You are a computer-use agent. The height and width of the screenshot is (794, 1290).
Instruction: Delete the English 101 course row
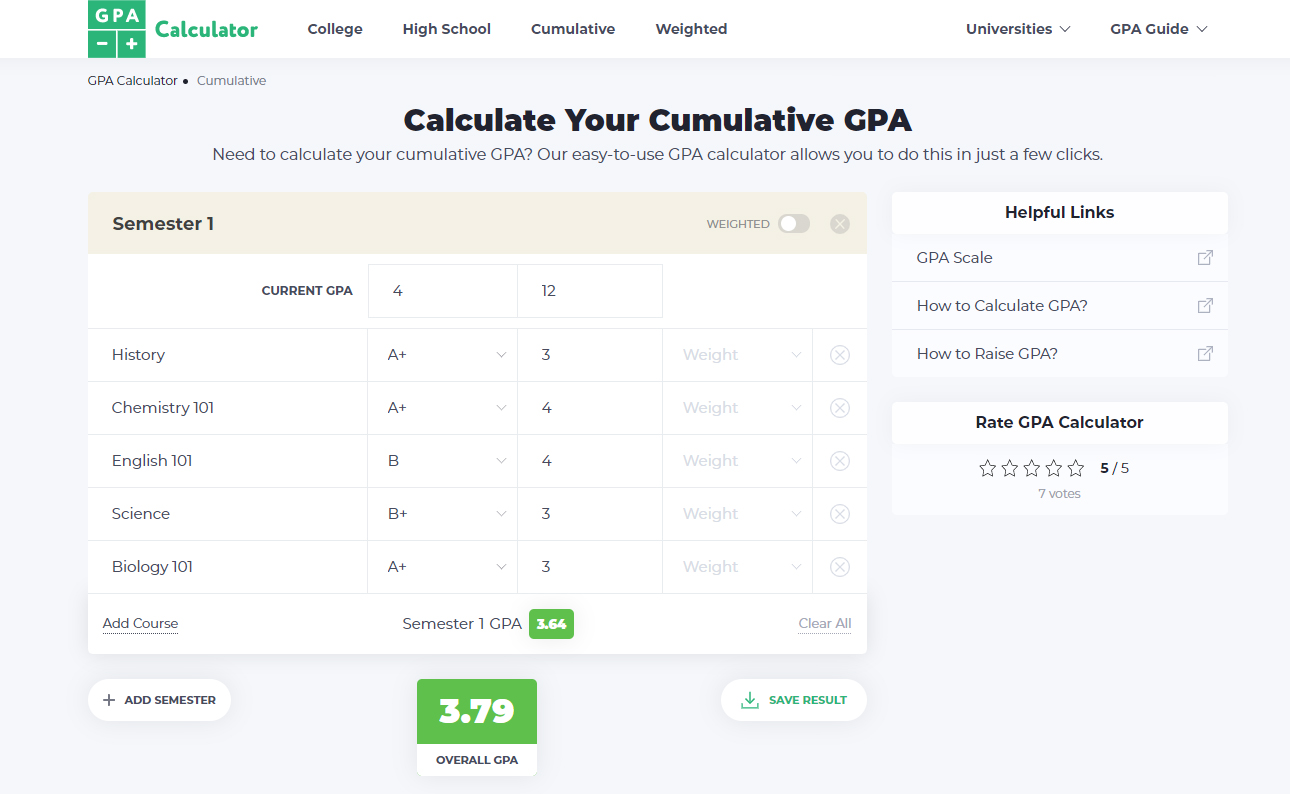840,461
